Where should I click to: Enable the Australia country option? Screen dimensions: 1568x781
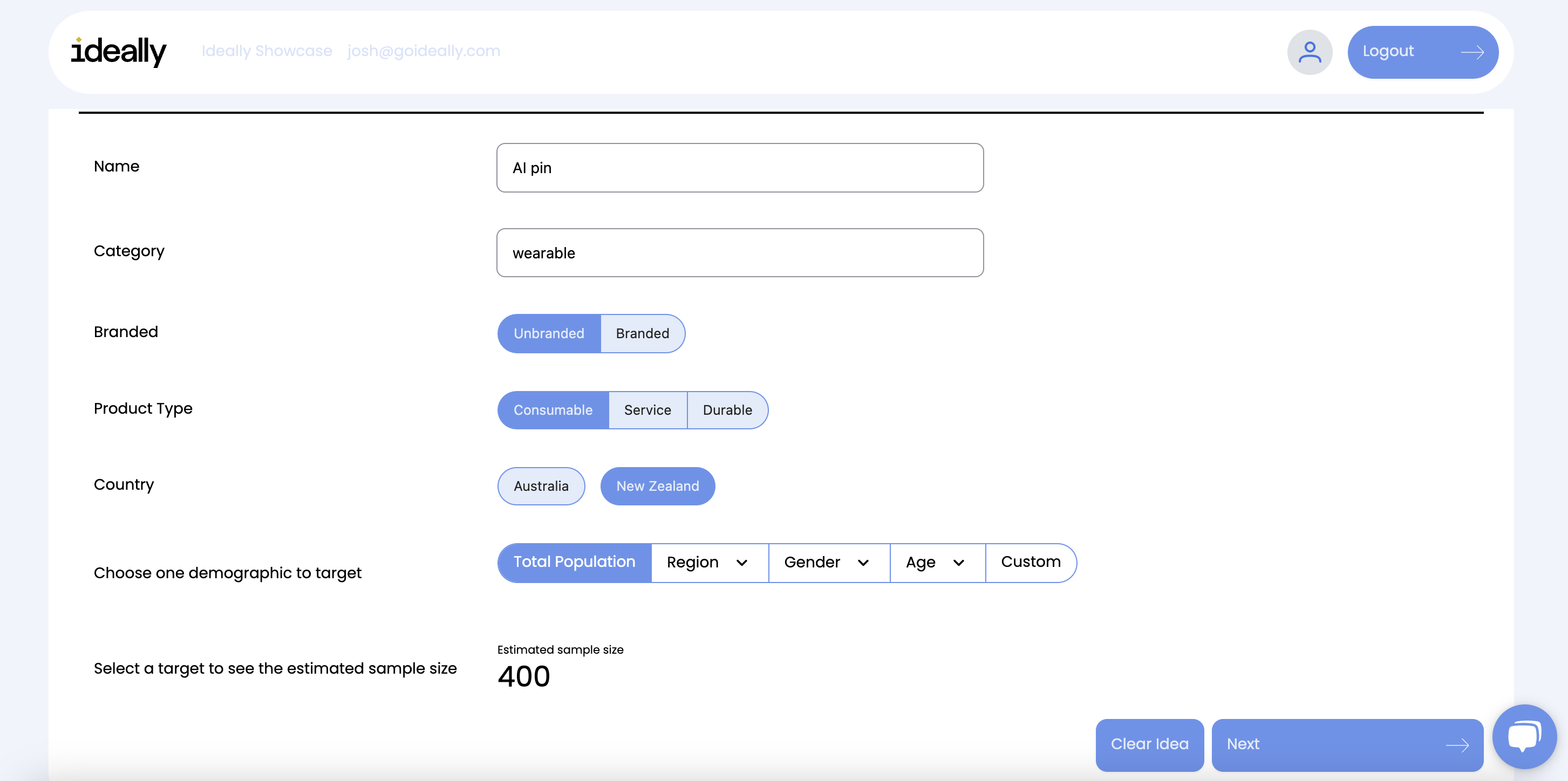[541, 486]
